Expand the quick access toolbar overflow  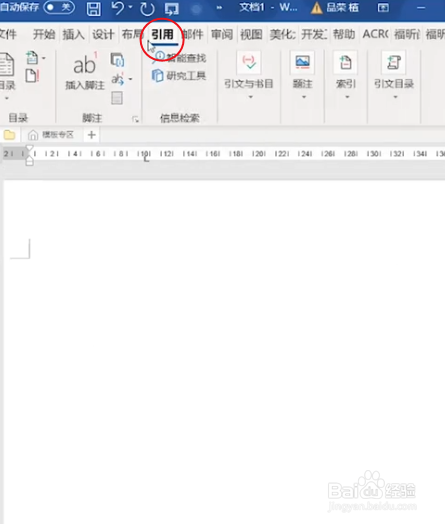pyautogui.click(x=219, y=7)
